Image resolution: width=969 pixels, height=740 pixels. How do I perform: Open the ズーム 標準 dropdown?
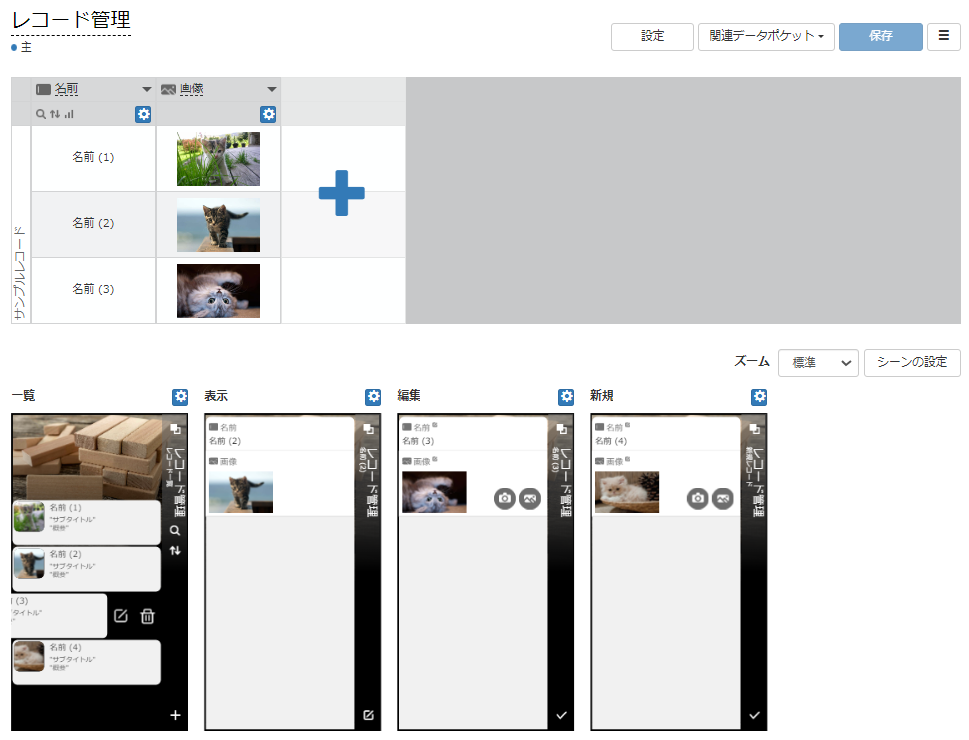818,362
